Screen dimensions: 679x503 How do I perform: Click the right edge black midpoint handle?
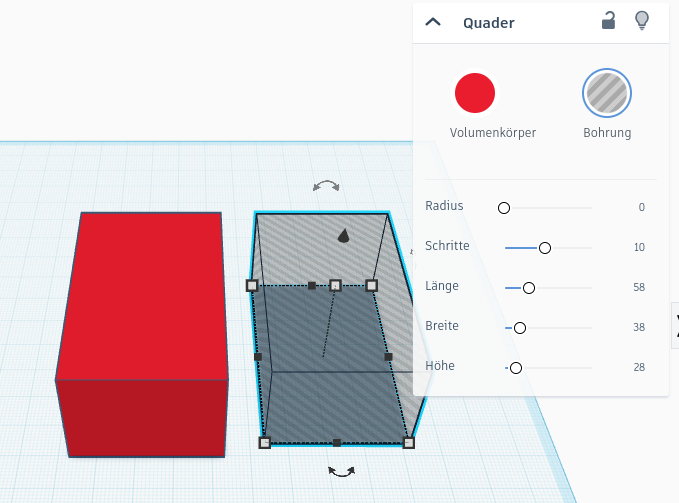click(x=388, y=357)
